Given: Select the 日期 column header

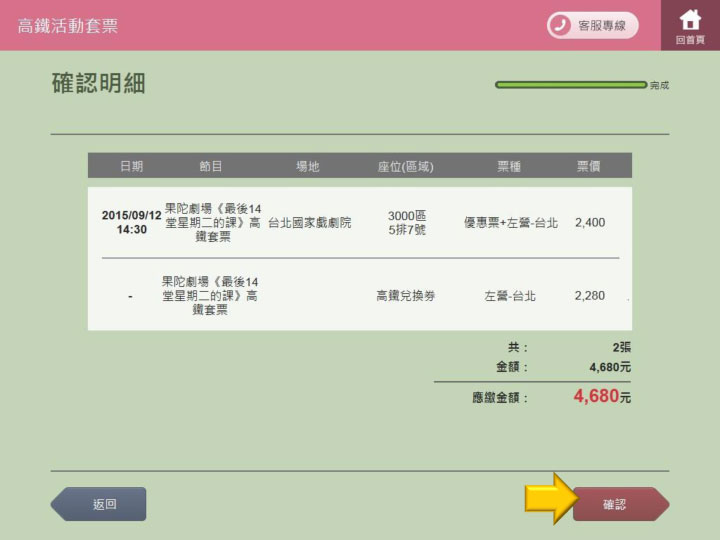Looking at the screenshot, I should click(131, 166).
